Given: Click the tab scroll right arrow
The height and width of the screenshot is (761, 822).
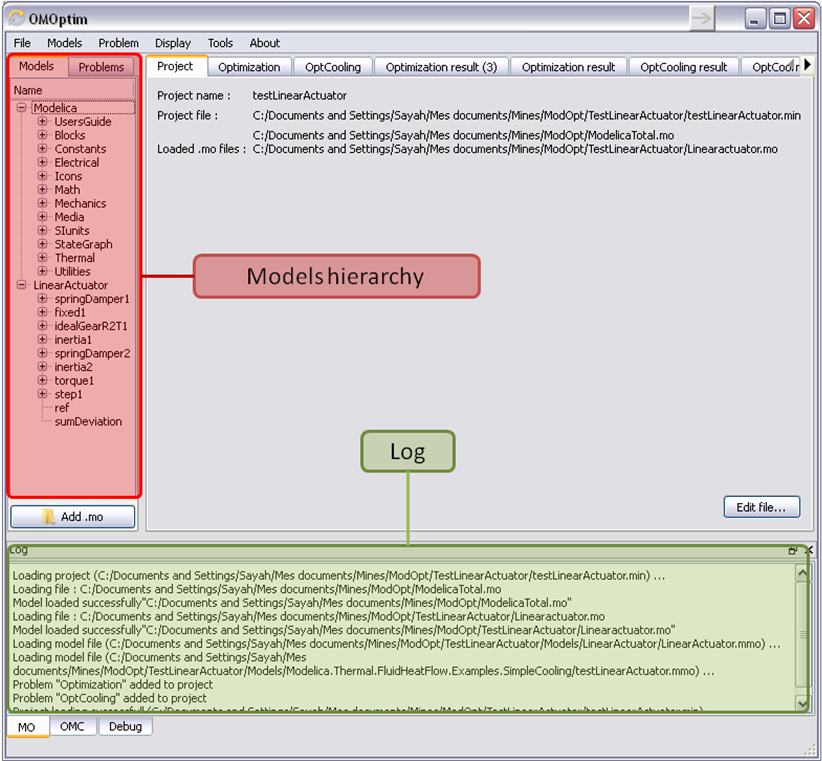Looking at the screenshot, I should (807, 66).
